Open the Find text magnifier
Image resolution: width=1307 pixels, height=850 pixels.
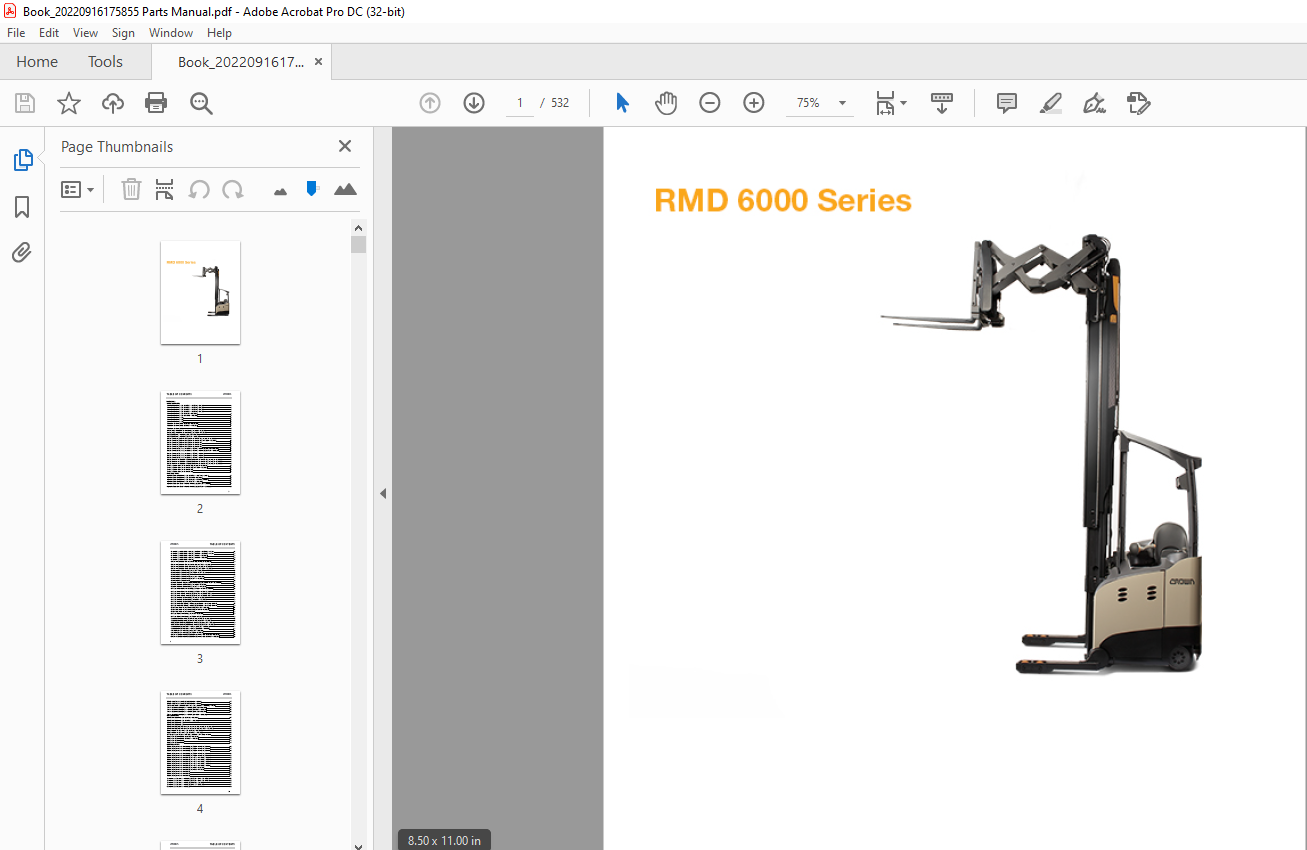click(201, 103)
